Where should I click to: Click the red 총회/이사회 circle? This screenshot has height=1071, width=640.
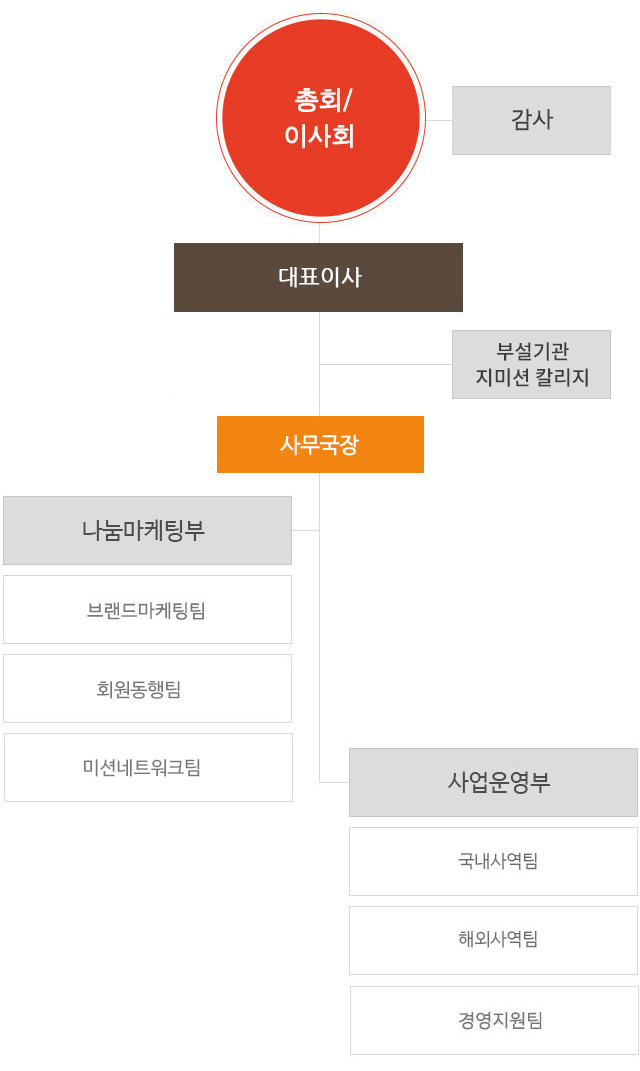(x=320, y=118)
